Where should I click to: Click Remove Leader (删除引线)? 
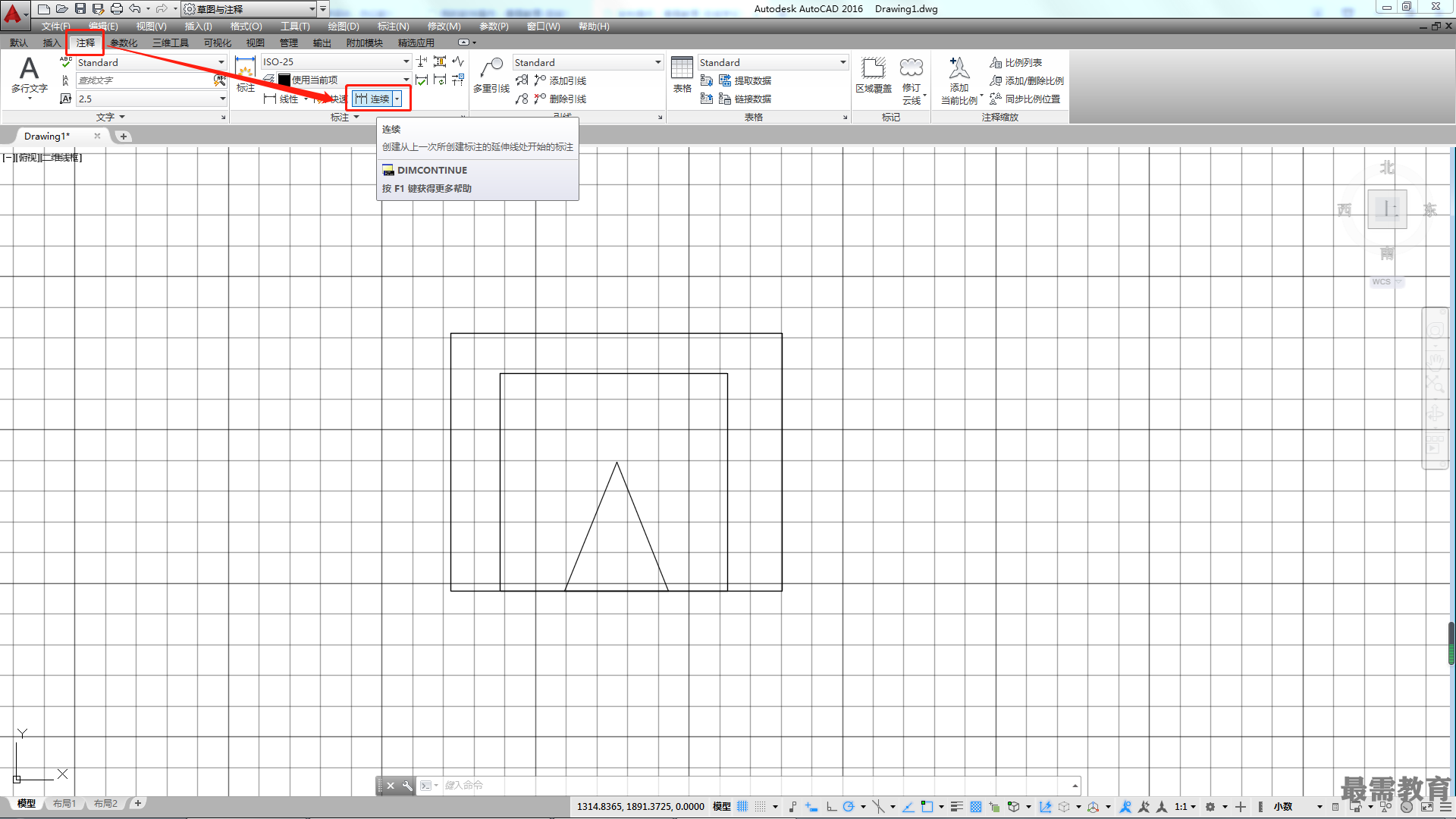tap(560, 99)
